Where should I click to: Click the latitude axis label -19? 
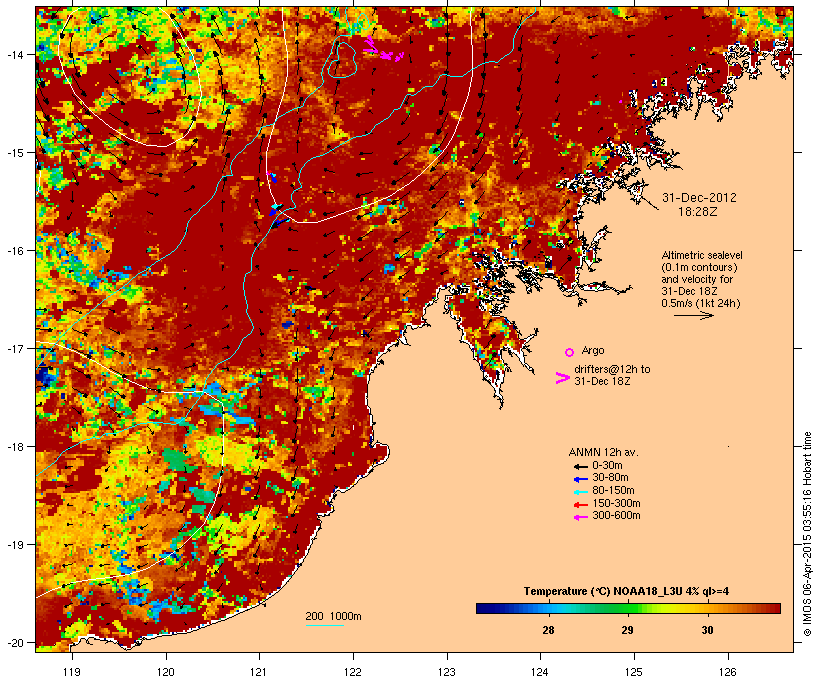[15, 545]
